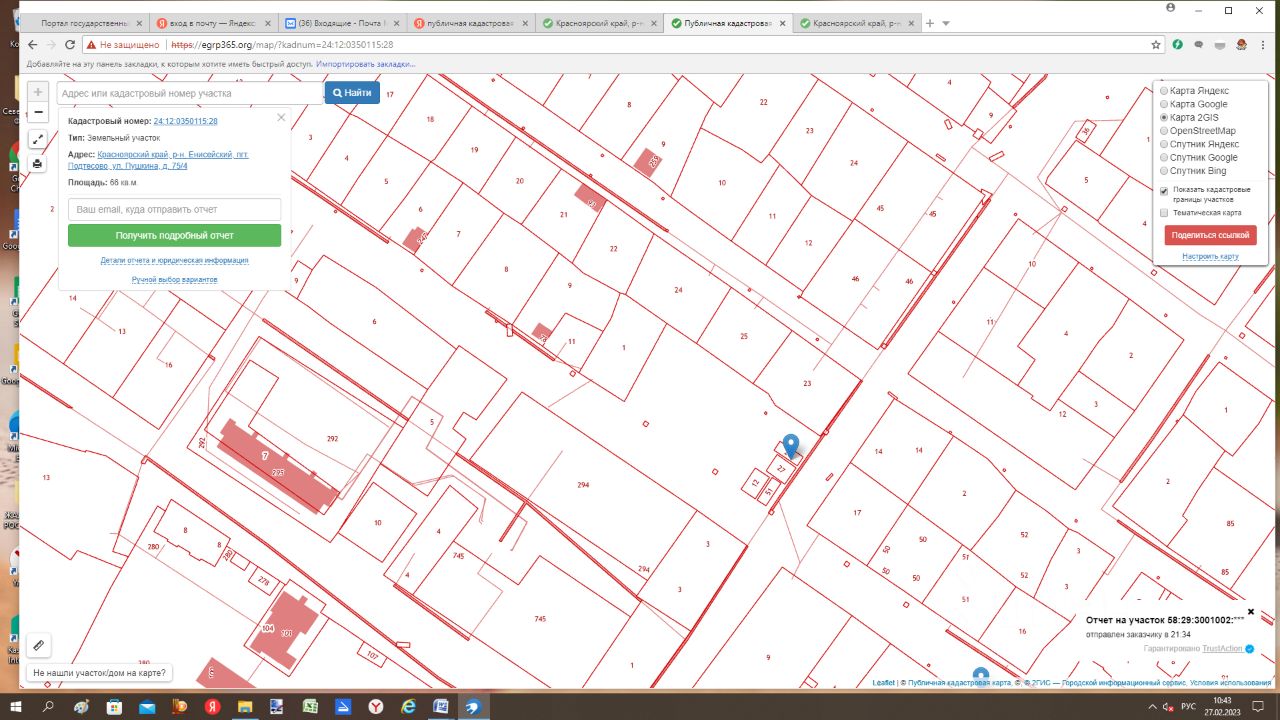
Task: Expand Ручной выбор вариантов options
Action: pos(174,280)
